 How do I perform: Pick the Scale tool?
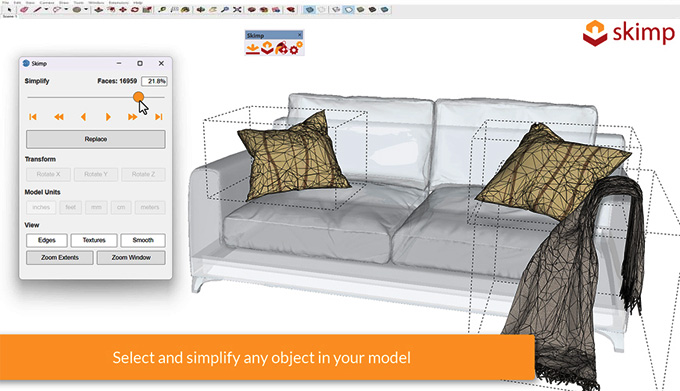pyautogui.click(x=147, y=10)
